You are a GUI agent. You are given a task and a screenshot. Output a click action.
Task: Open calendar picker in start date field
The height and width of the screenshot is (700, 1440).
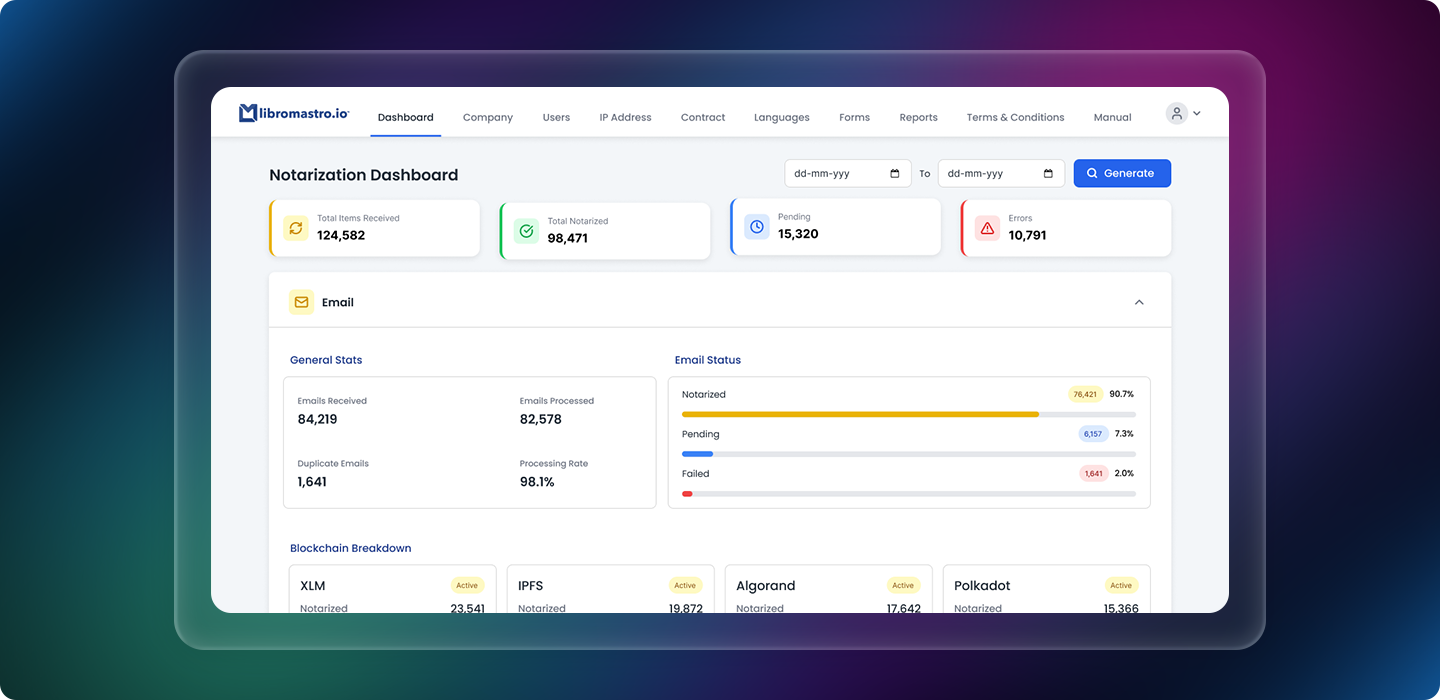[x=895, y=174]
